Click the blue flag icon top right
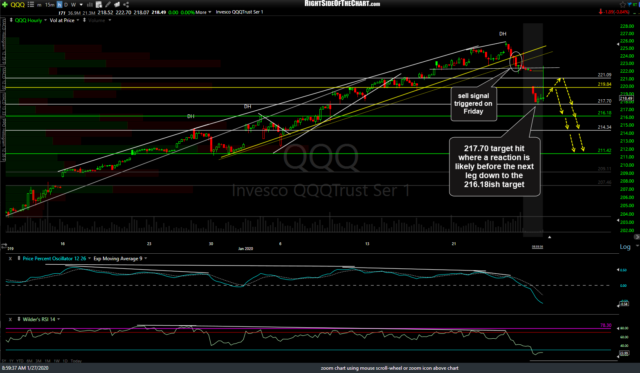 click(x=630, y=4)
